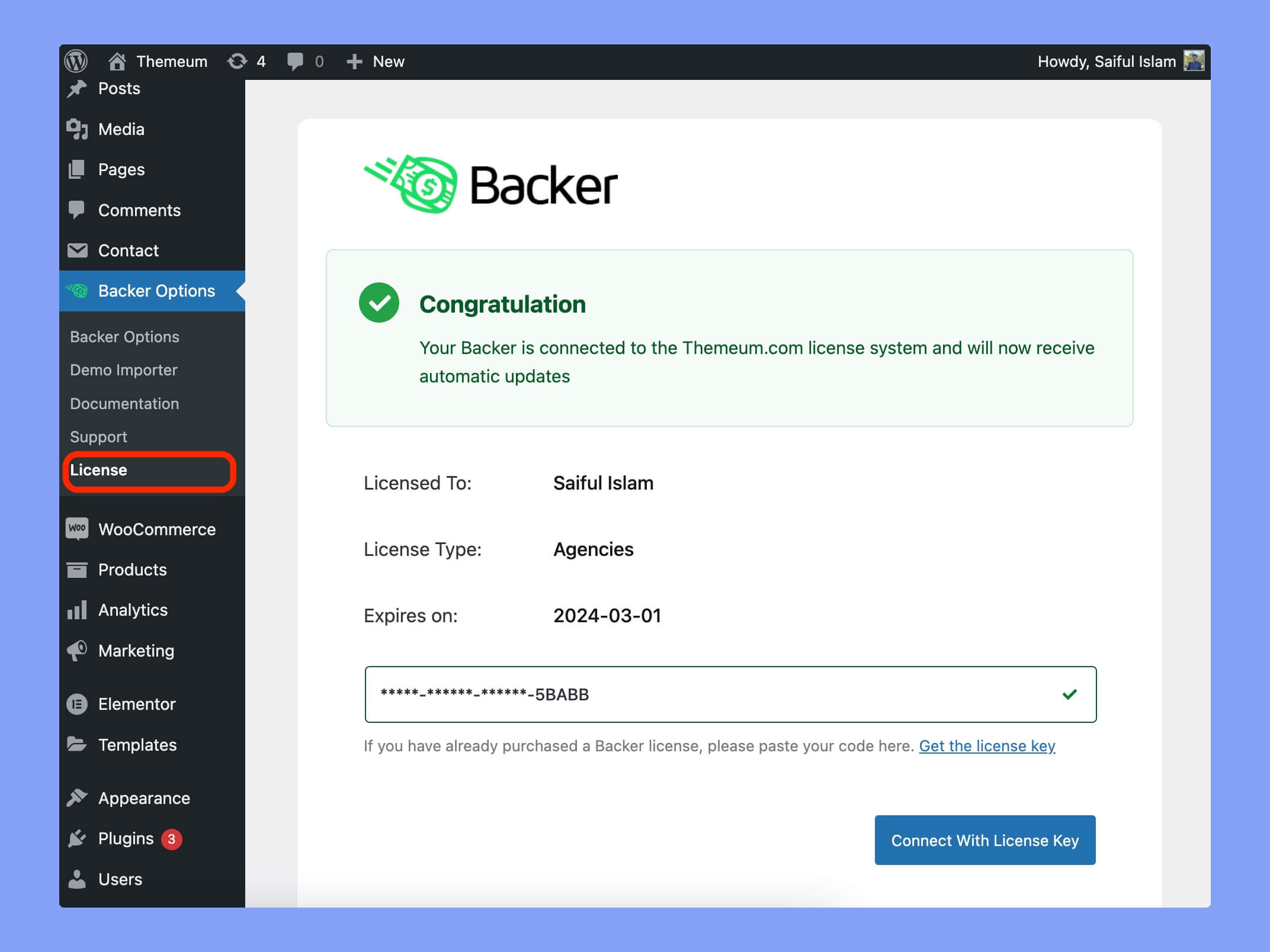Click the Plugins plug icon
This screenshot has height=952, width=1270.
coord(77,838)
